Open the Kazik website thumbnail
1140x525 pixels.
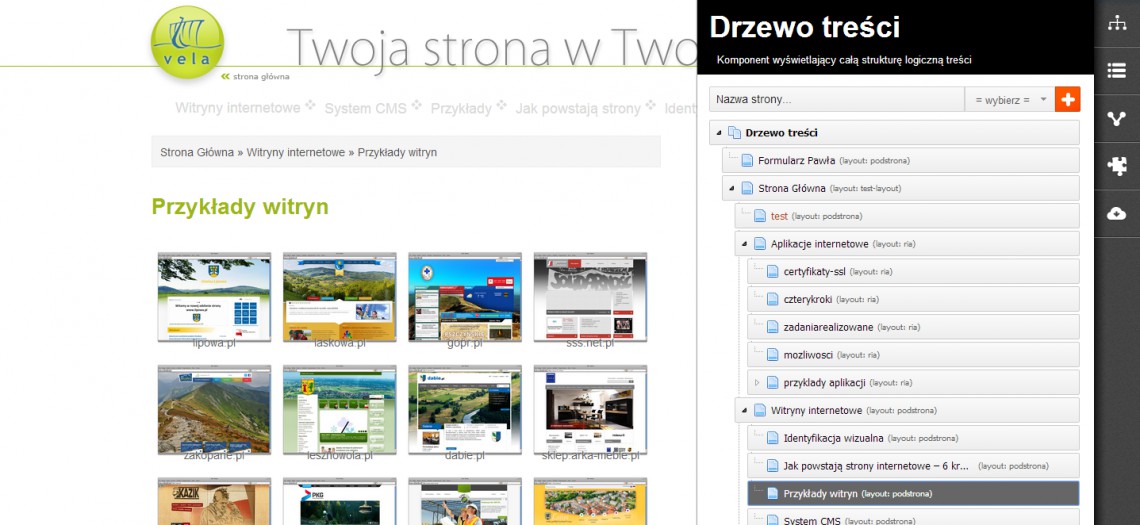[214, 501]
